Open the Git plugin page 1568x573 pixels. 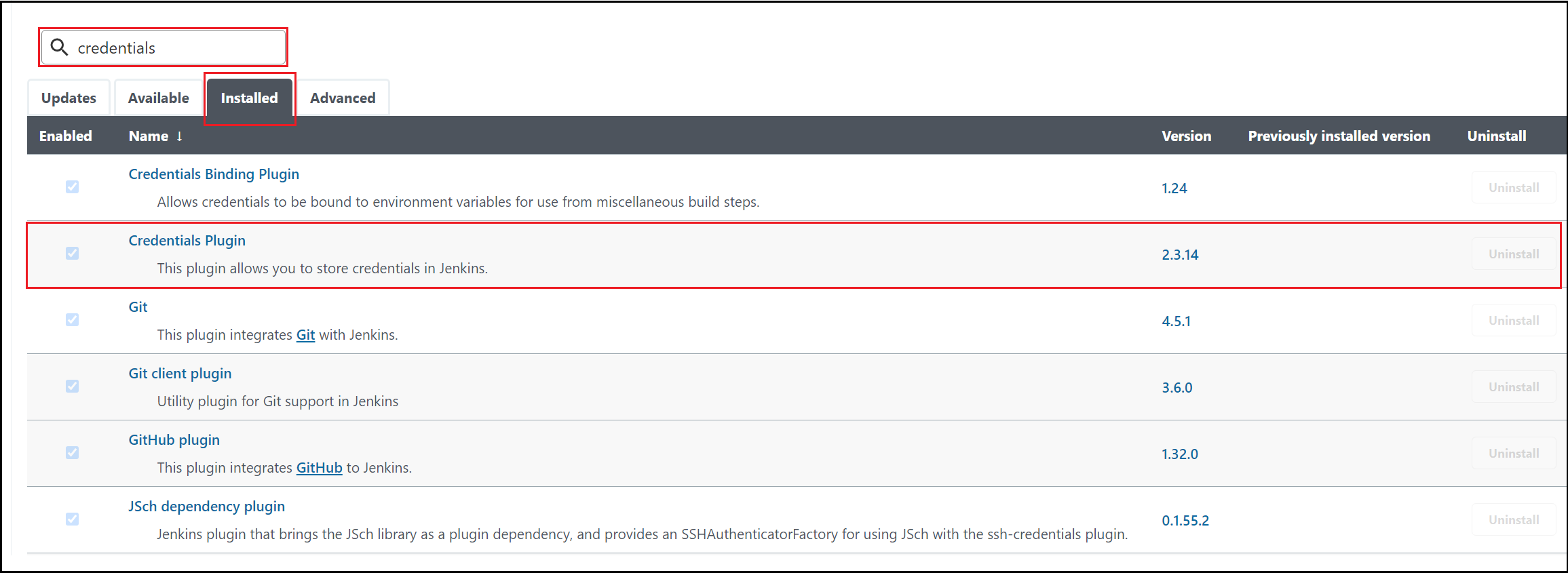point(138,307)
